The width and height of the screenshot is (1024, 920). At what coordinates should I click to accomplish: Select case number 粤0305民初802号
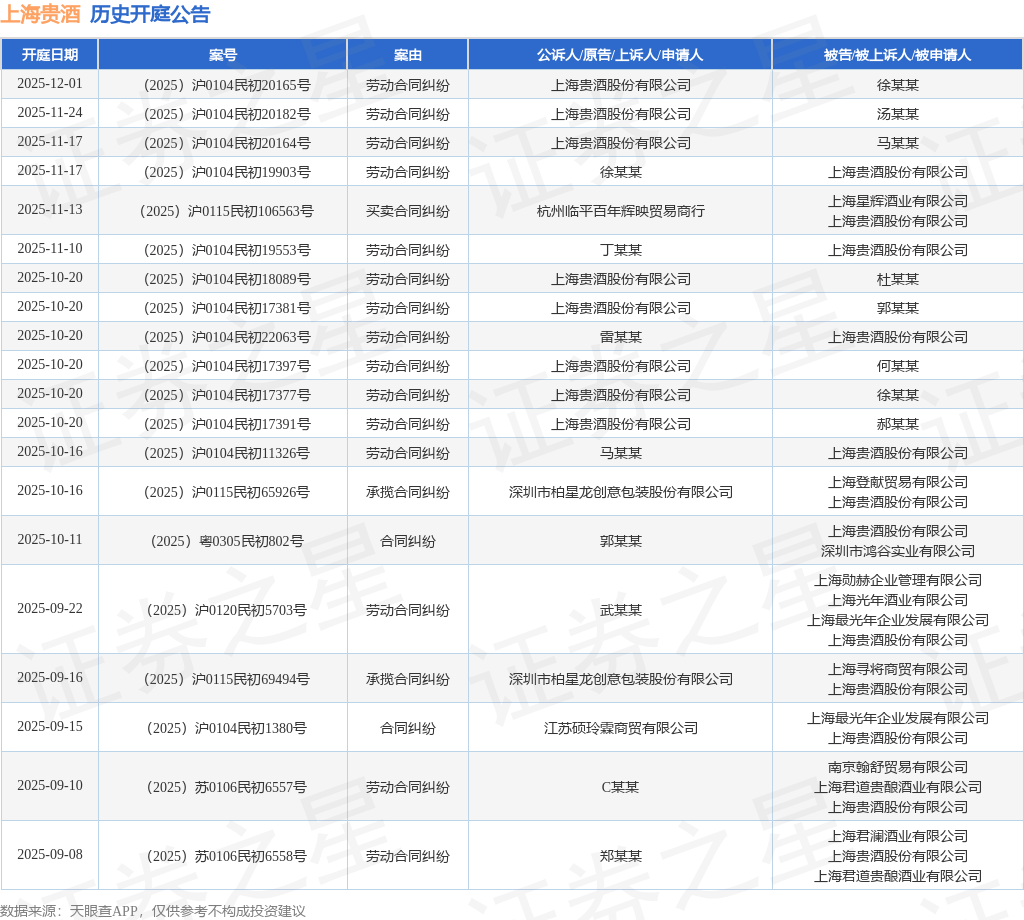point(227,541)
